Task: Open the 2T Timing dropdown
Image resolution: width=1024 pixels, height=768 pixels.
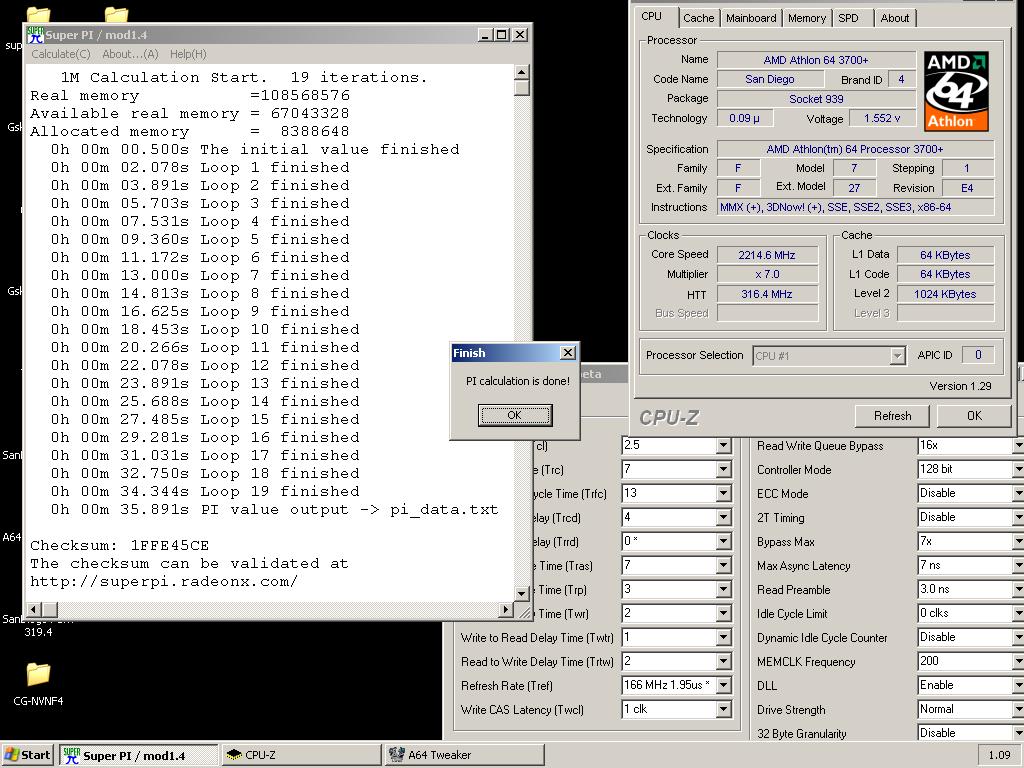Action: [1018, 518]
